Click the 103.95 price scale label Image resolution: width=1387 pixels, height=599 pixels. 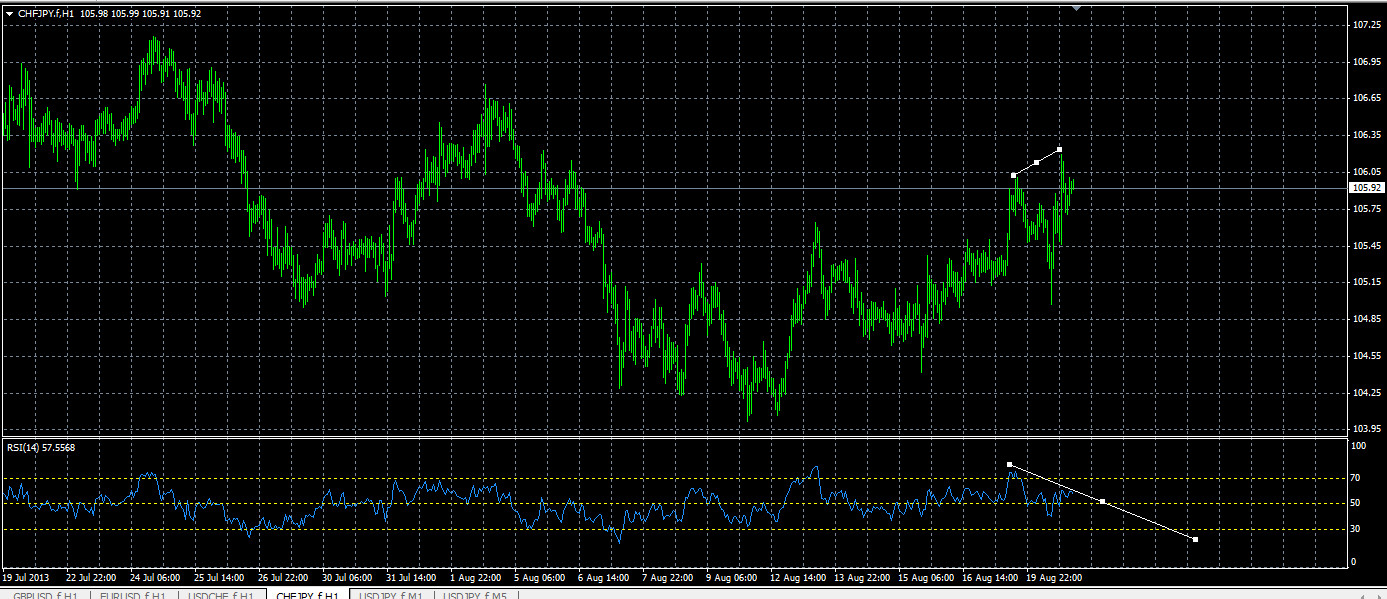(x=1365, y=429)
